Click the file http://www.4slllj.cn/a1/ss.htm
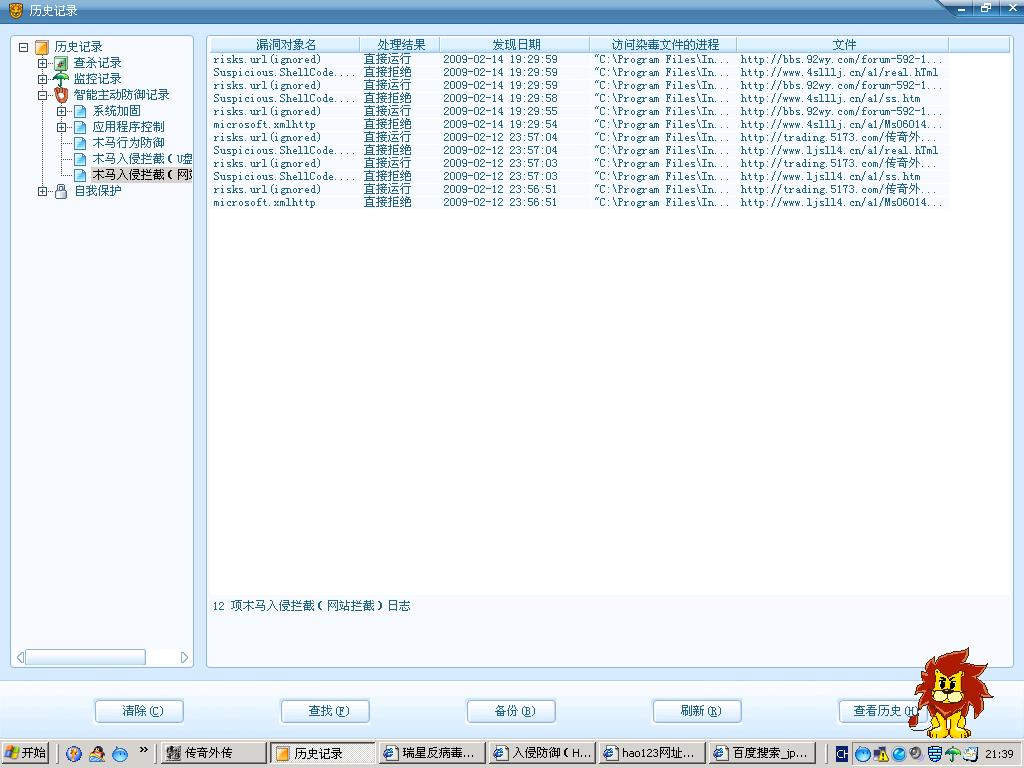 [830, 99]
